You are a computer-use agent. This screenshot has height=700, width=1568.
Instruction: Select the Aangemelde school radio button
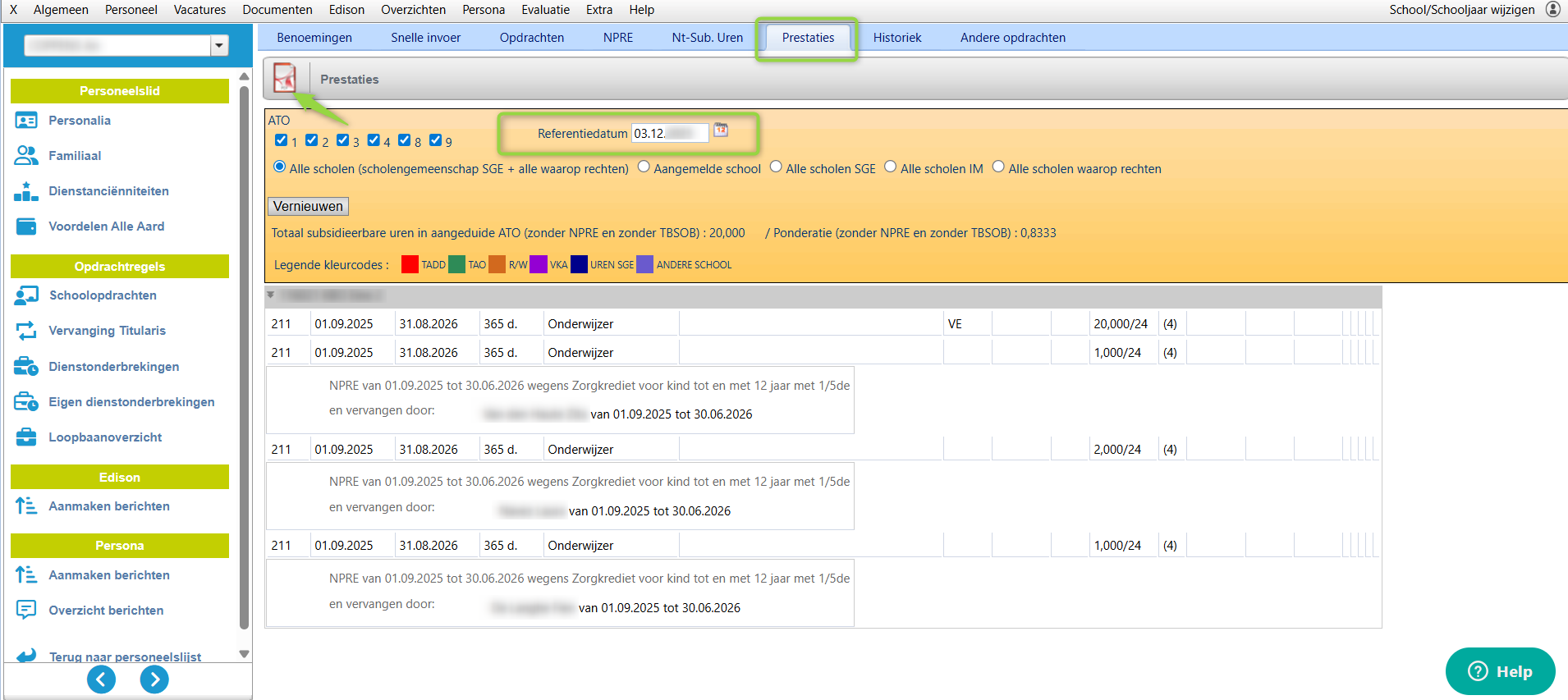[x=644, y=167]
